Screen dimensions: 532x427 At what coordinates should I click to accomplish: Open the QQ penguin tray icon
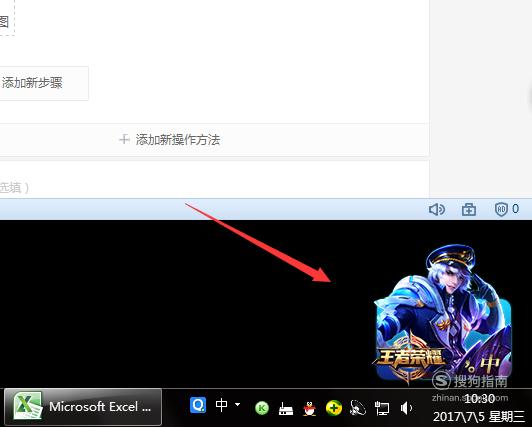click(x=309, y=408)
